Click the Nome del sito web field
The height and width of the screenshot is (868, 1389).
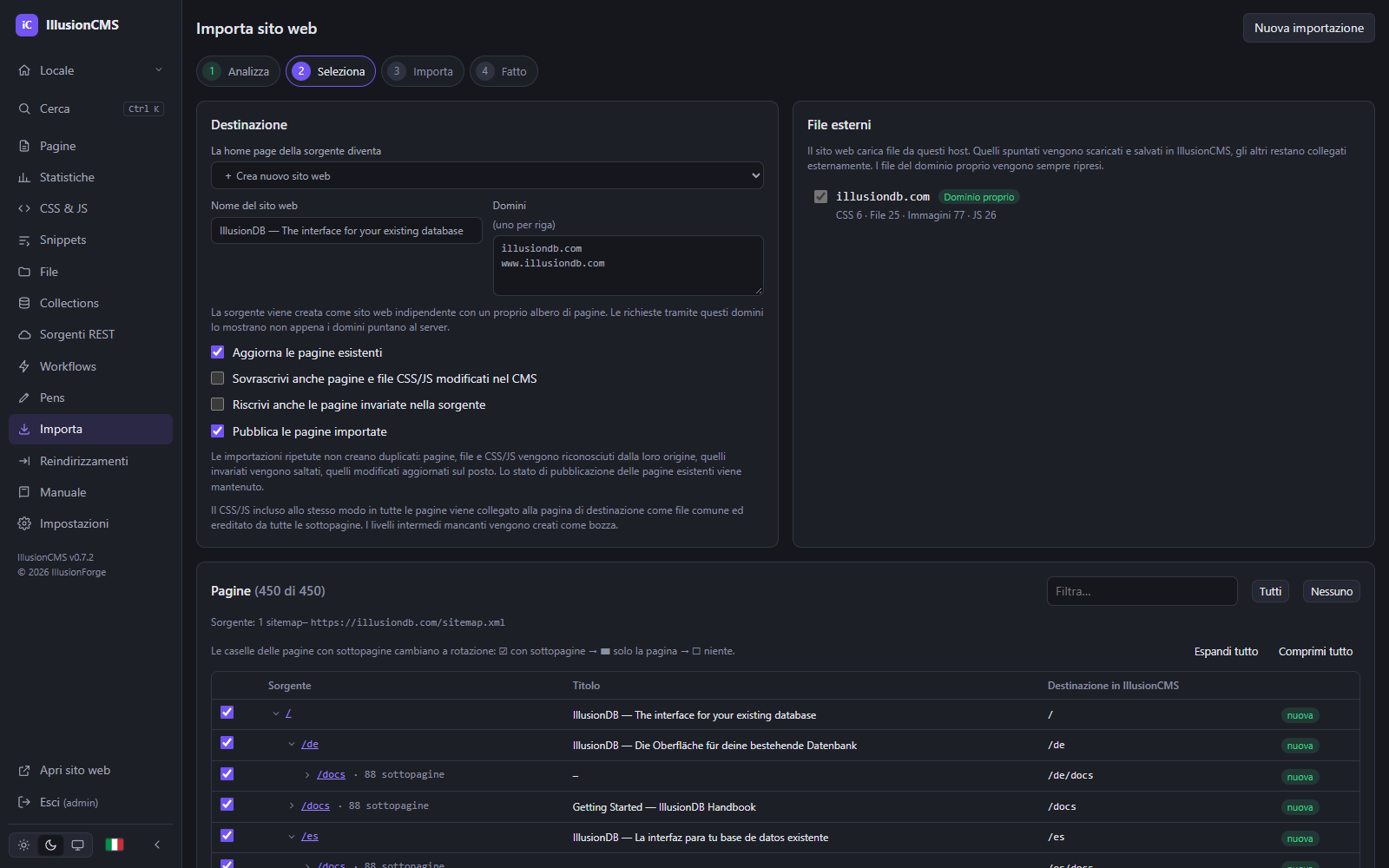[x=346, y=231]
